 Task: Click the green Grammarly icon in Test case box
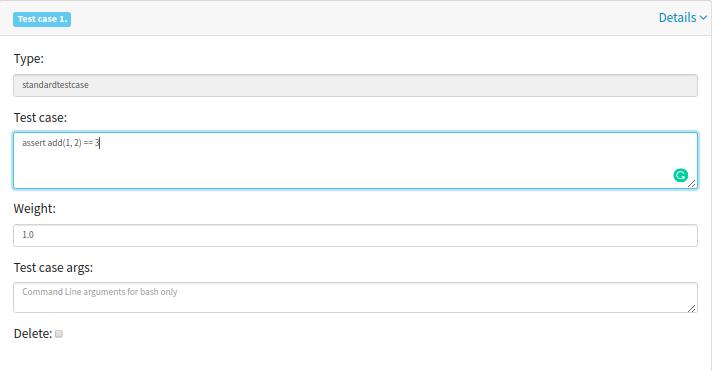(680, 175)
